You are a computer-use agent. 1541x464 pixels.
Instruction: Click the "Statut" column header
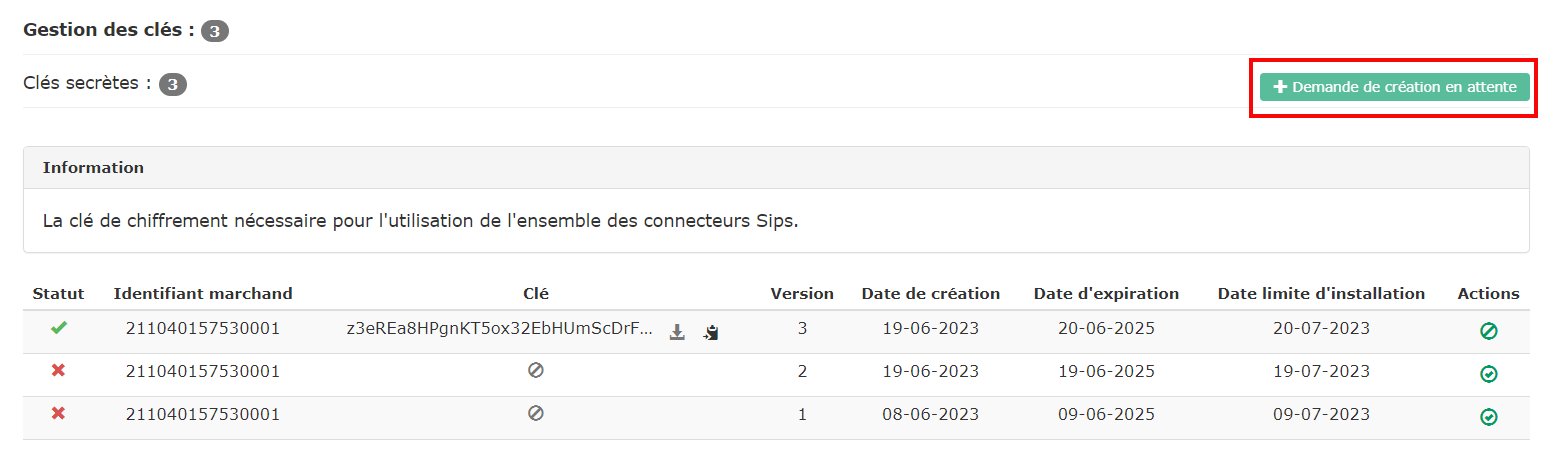point(58,293)
